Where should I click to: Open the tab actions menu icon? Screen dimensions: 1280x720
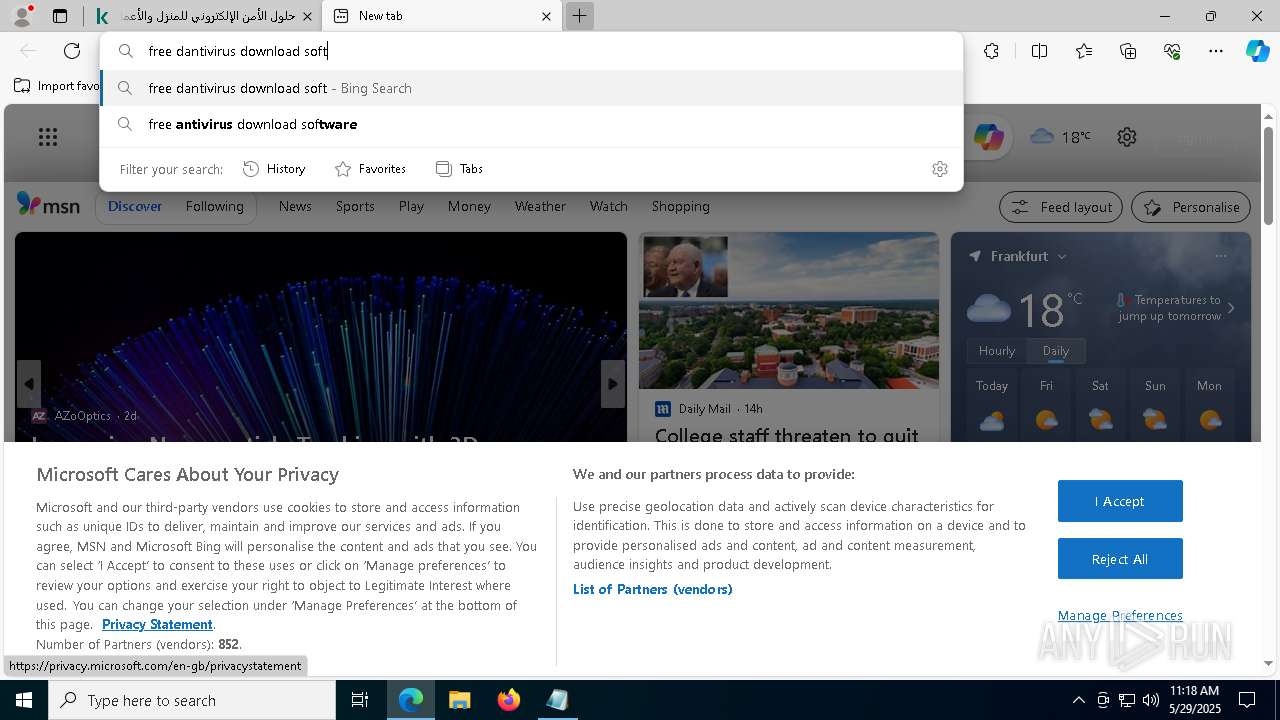pyautogui.click(x=60, y=16)
